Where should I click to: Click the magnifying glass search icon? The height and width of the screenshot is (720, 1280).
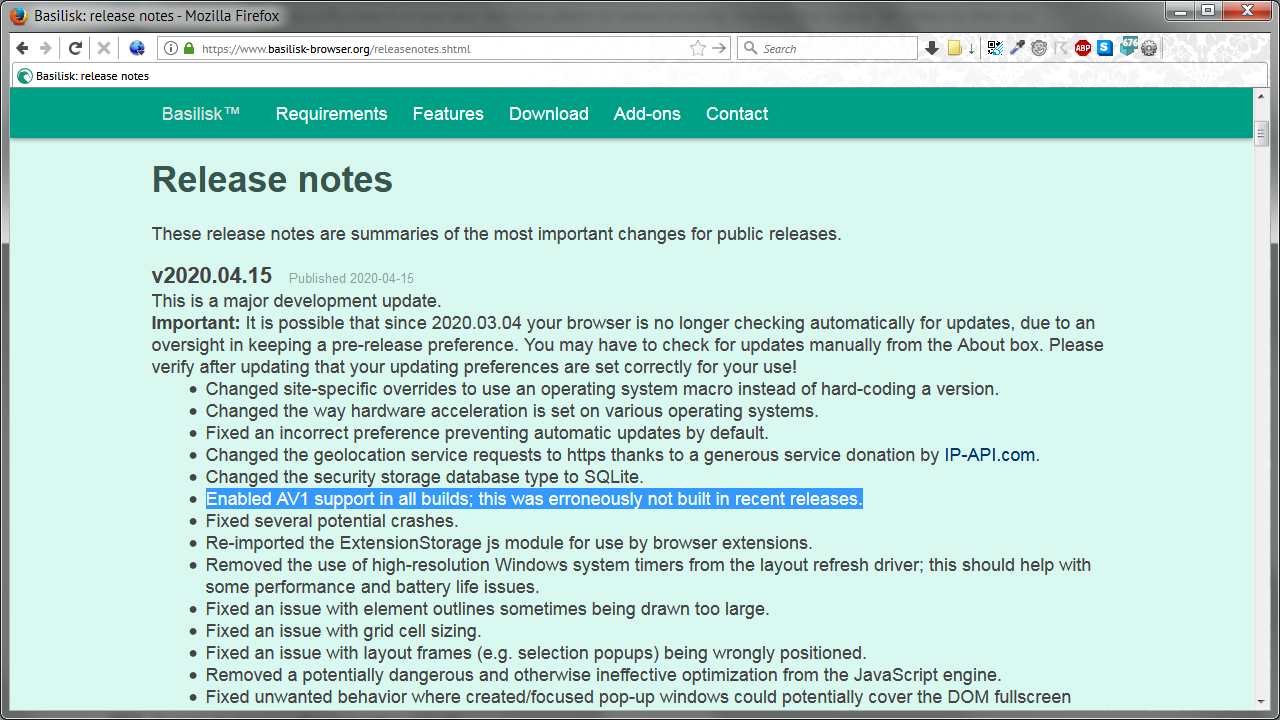[x=750, y=48]
